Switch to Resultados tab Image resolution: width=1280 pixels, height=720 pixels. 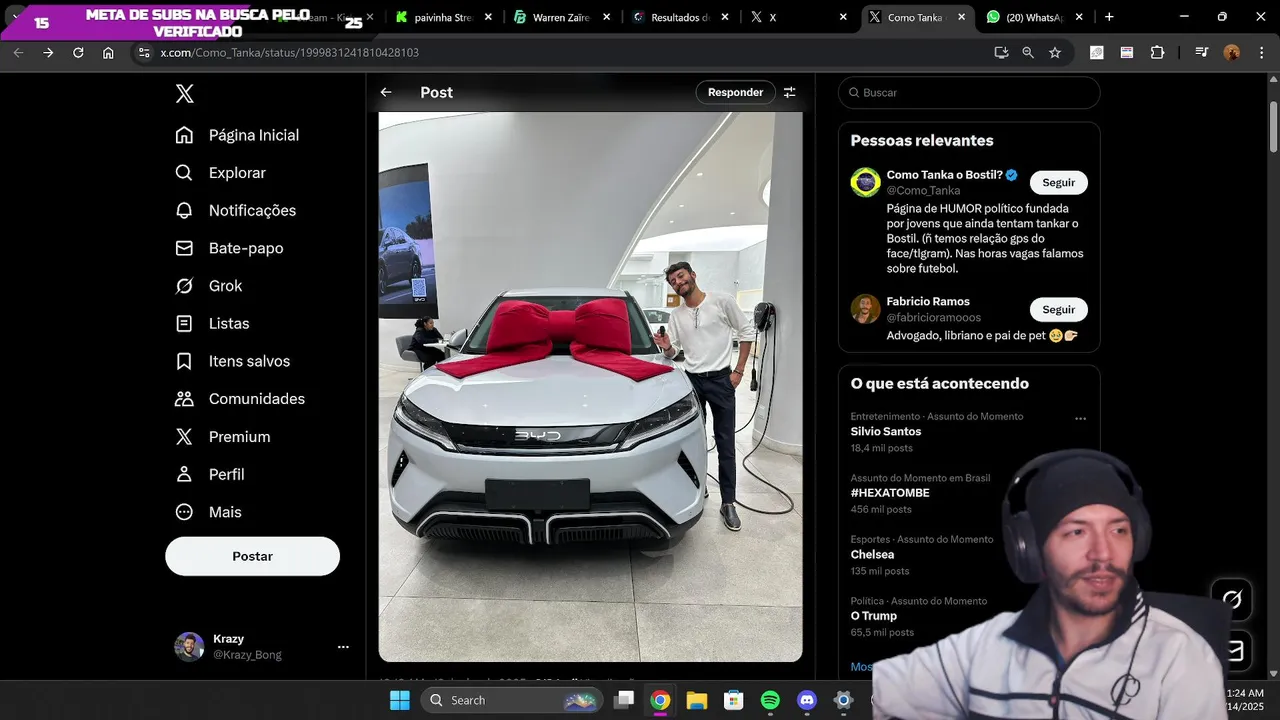tap(681, 17)
